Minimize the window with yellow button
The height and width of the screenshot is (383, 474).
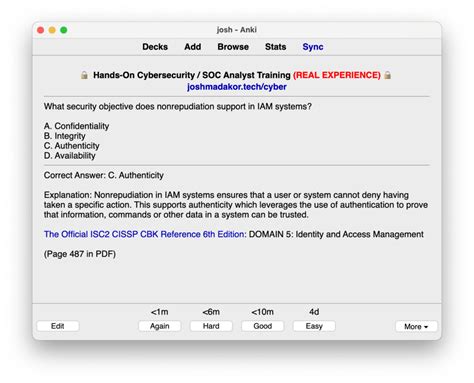click(x=52, y=30)
